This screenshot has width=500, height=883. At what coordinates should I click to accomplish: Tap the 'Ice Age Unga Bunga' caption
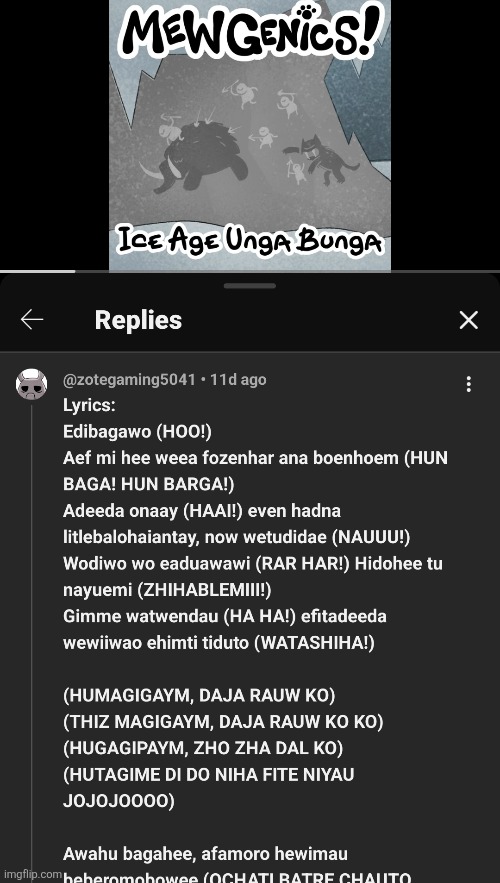250,242
